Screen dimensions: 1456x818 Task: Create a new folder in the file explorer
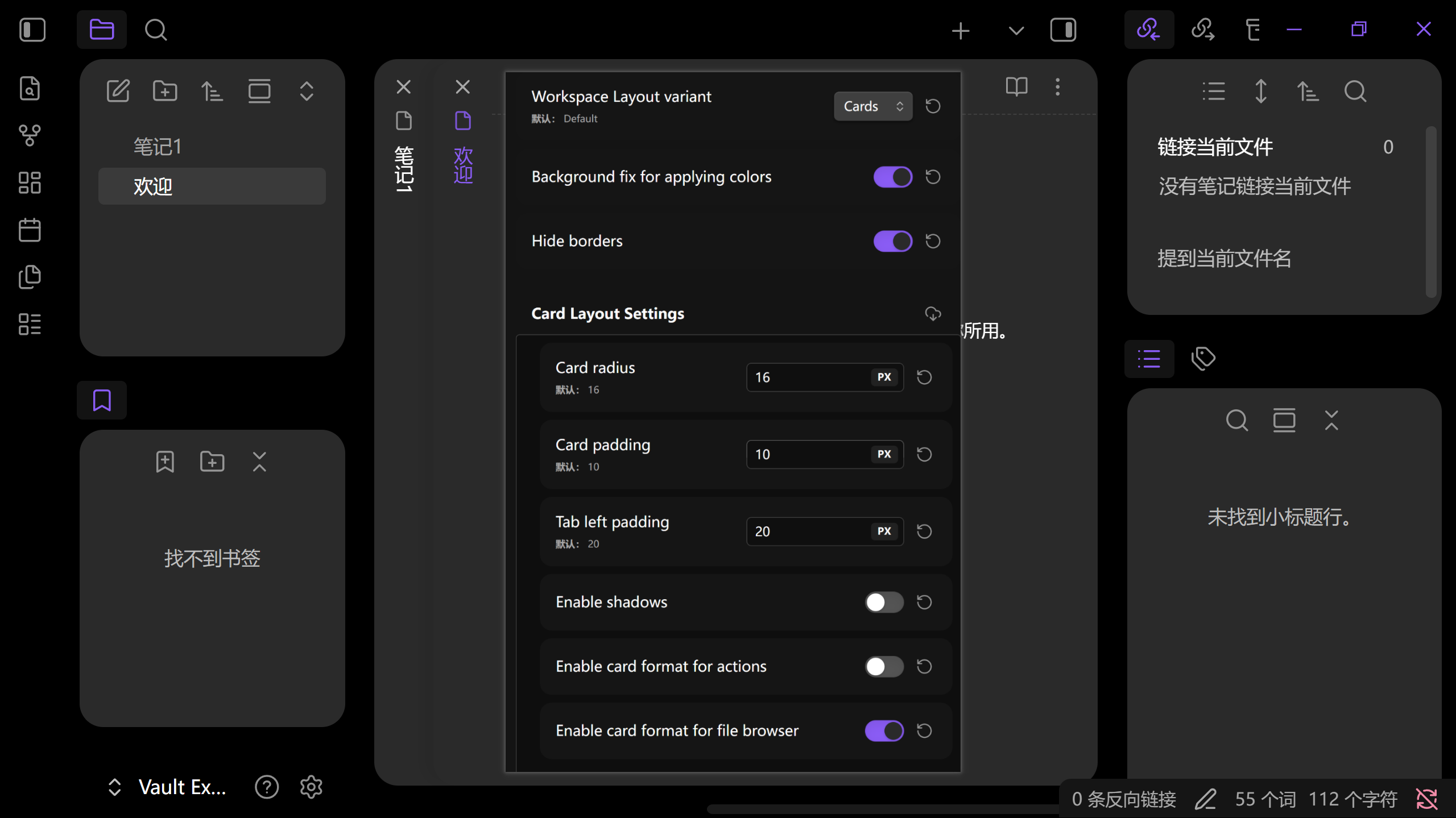[x=165, y=91]
